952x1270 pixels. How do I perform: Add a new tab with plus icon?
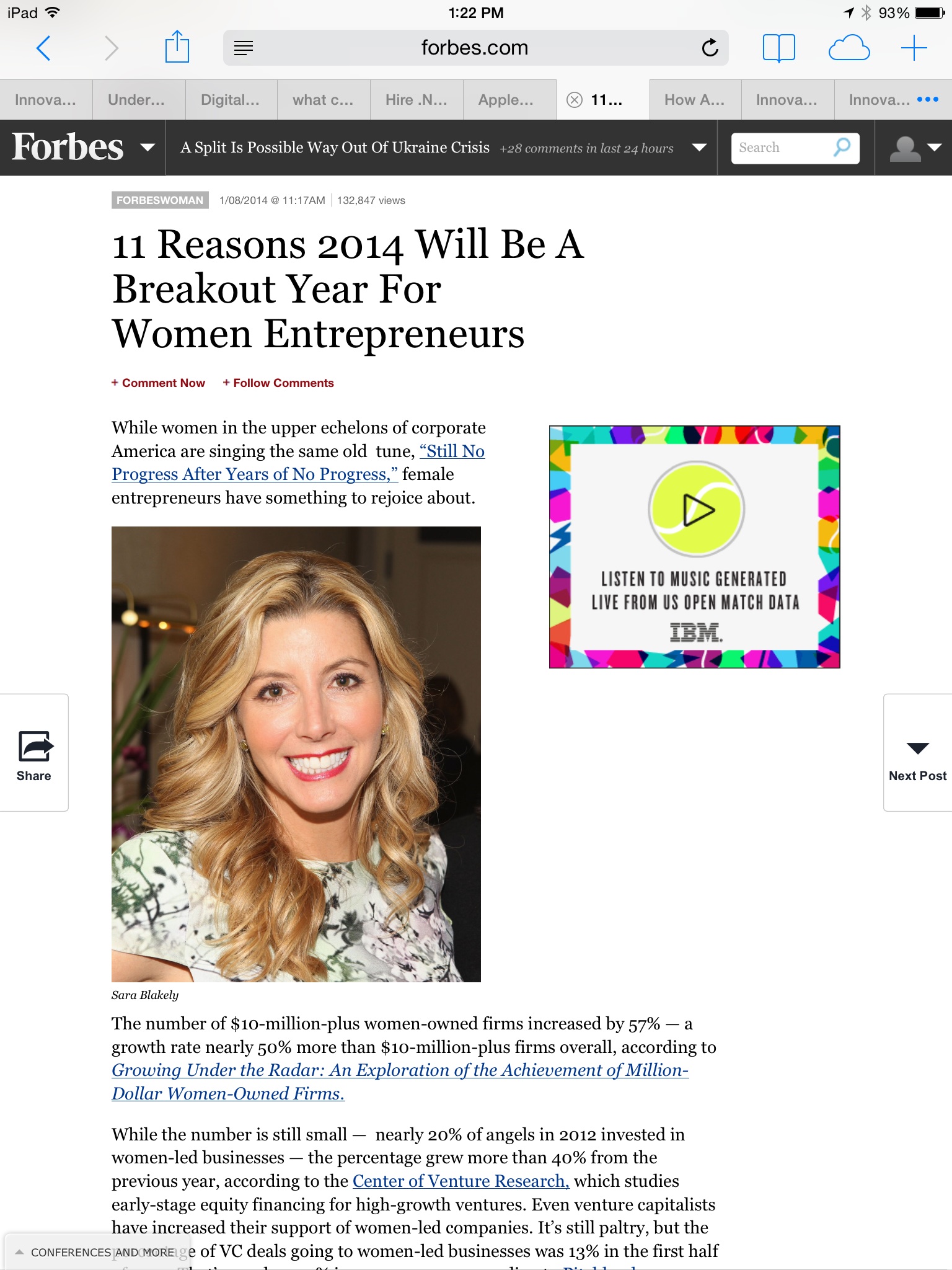(914, 48)
